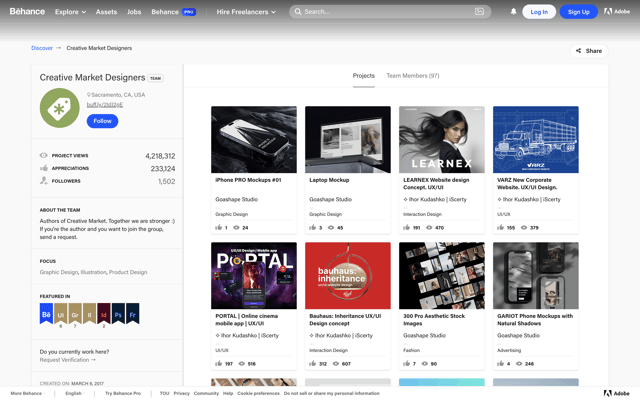640x400 pixels.
Task: Click the Fr Fresco featured ribbon
Action: [x=133, y=313]
